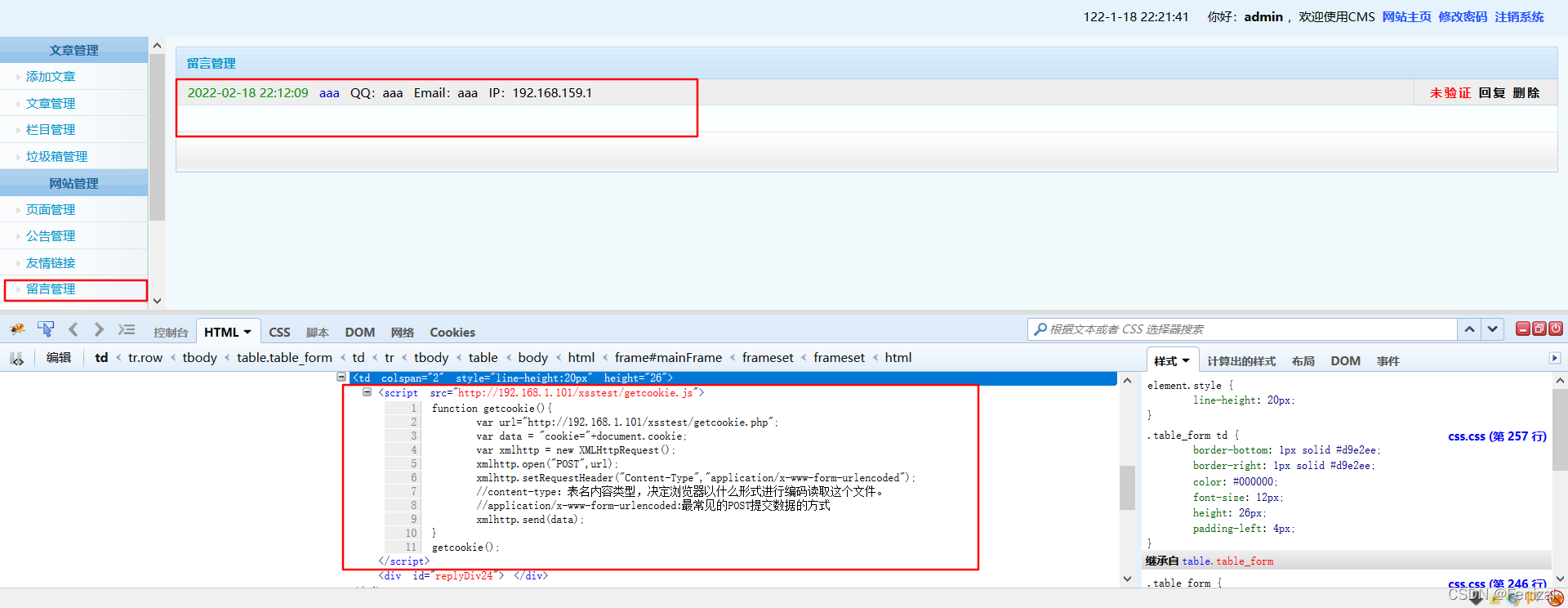Click the div id replyDiv24 node
The width and height of the screenshot is (1568, 608).
coord(463,576)
